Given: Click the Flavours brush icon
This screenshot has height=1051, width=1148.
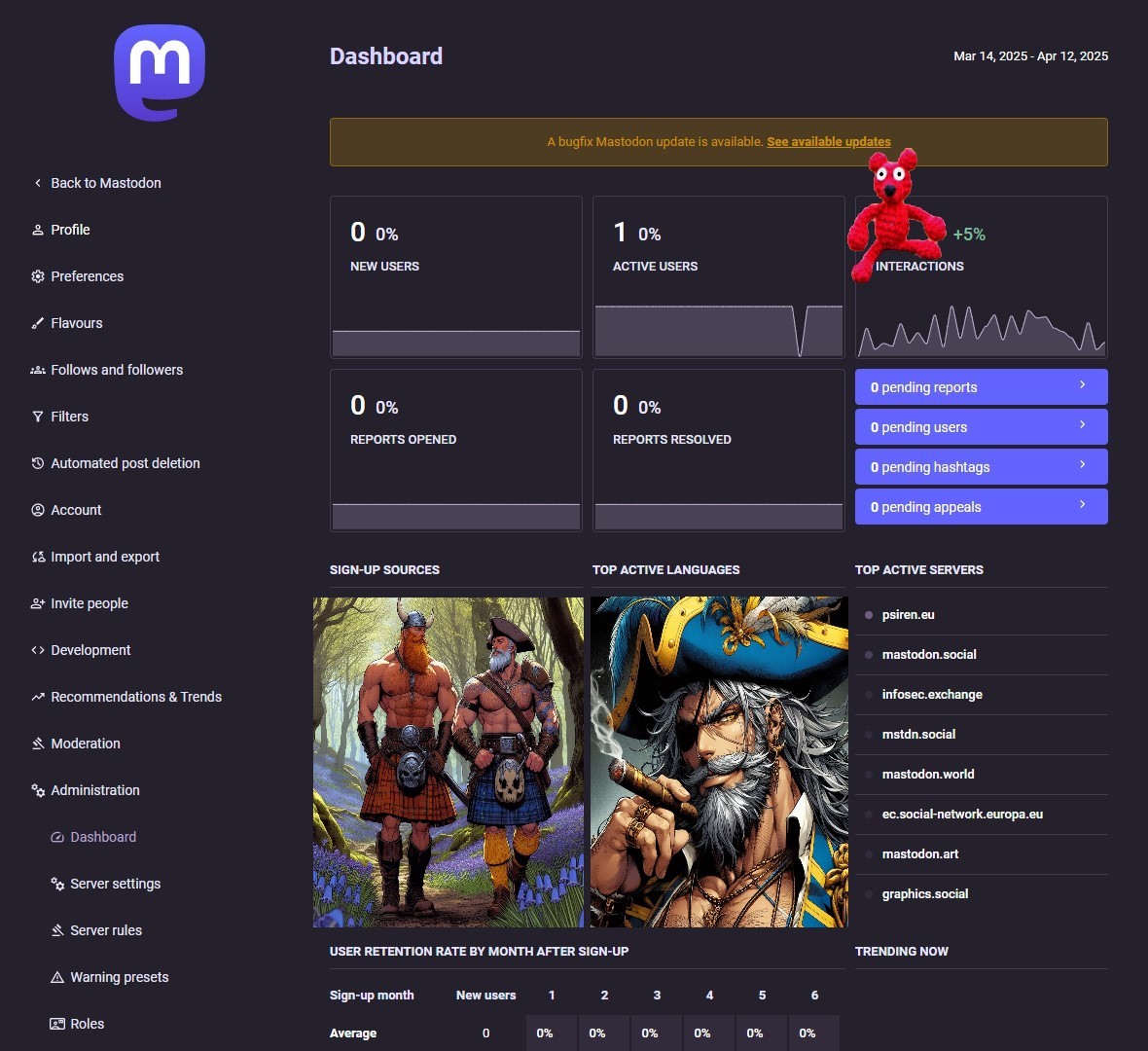Looking at the screenshot, I should [x=38, y=323].
